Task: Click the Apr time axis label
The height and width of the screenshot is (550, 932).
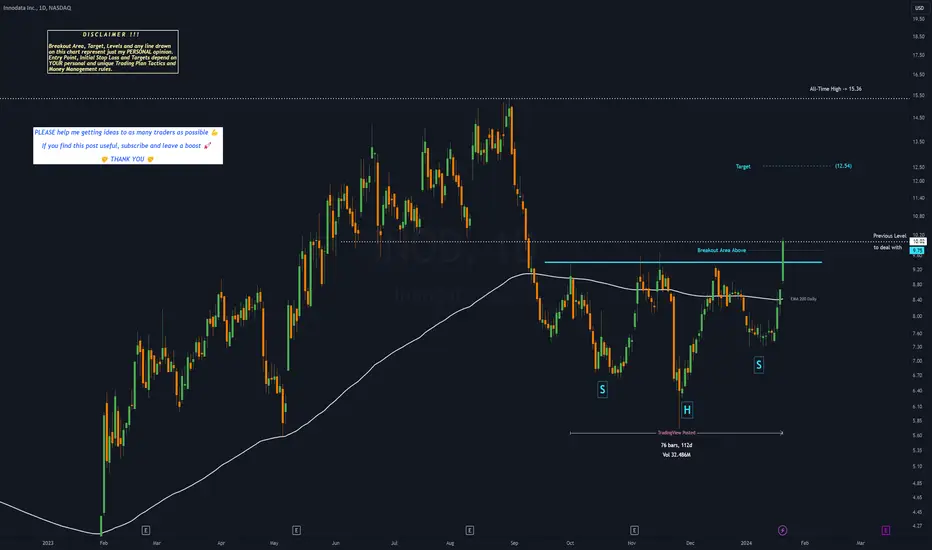Action: [221, 543]
